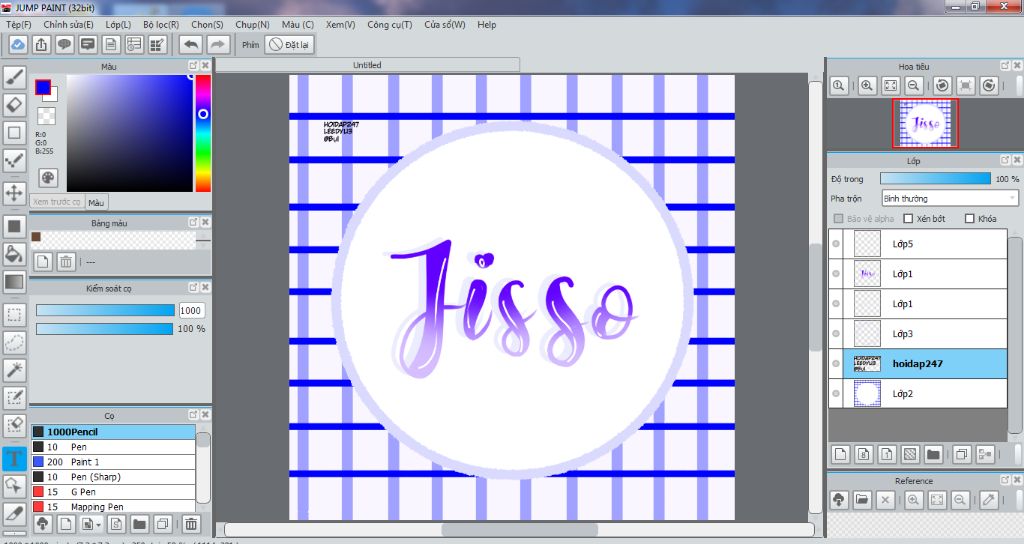Delete palette color with Bảng màu trash icon
The height and width of the screenshot is (544, 1024).
point(66,262)
